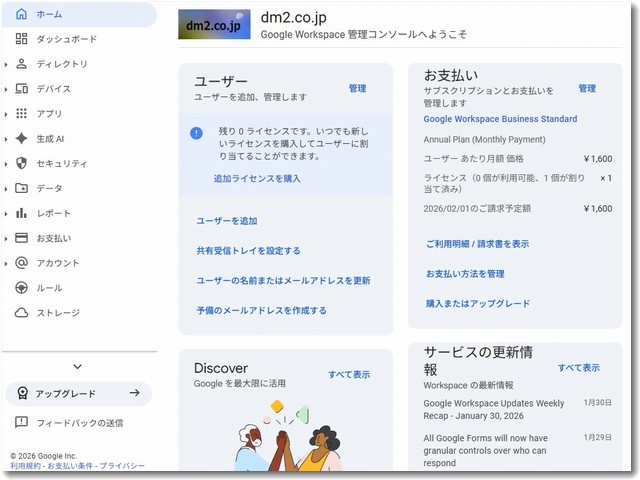Viewport: 640px width, 480px height.
Task: Collapse sidebar menu with chevron down
Action: 78,367
